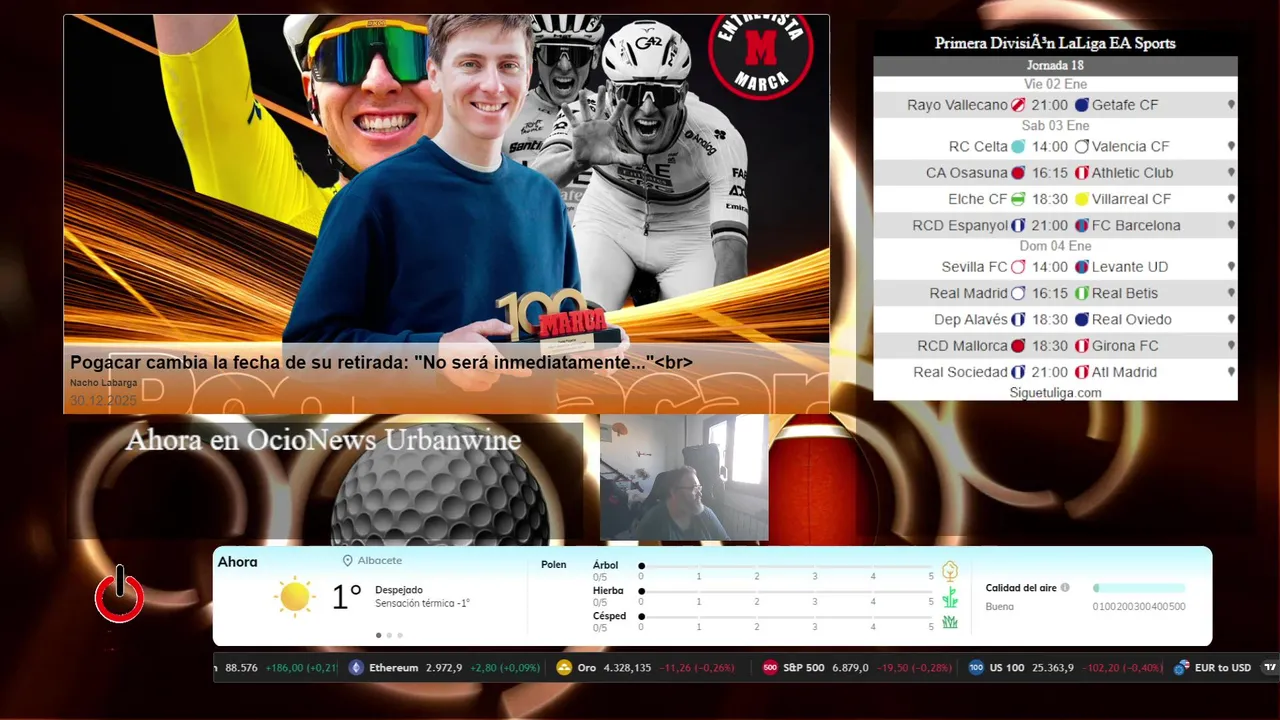The image size is (1280, 720).
Task: Click the Real Madrid team badge
Action: pos(1019,293)
